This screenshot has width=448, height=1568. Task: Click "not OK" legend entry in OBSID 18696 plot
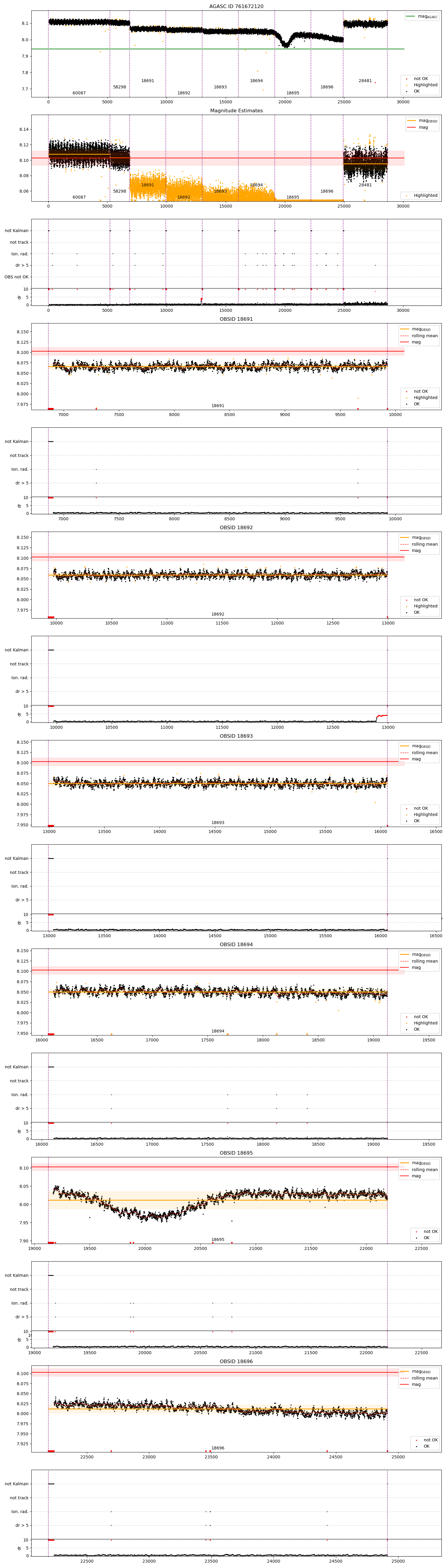coord(425,1440)
